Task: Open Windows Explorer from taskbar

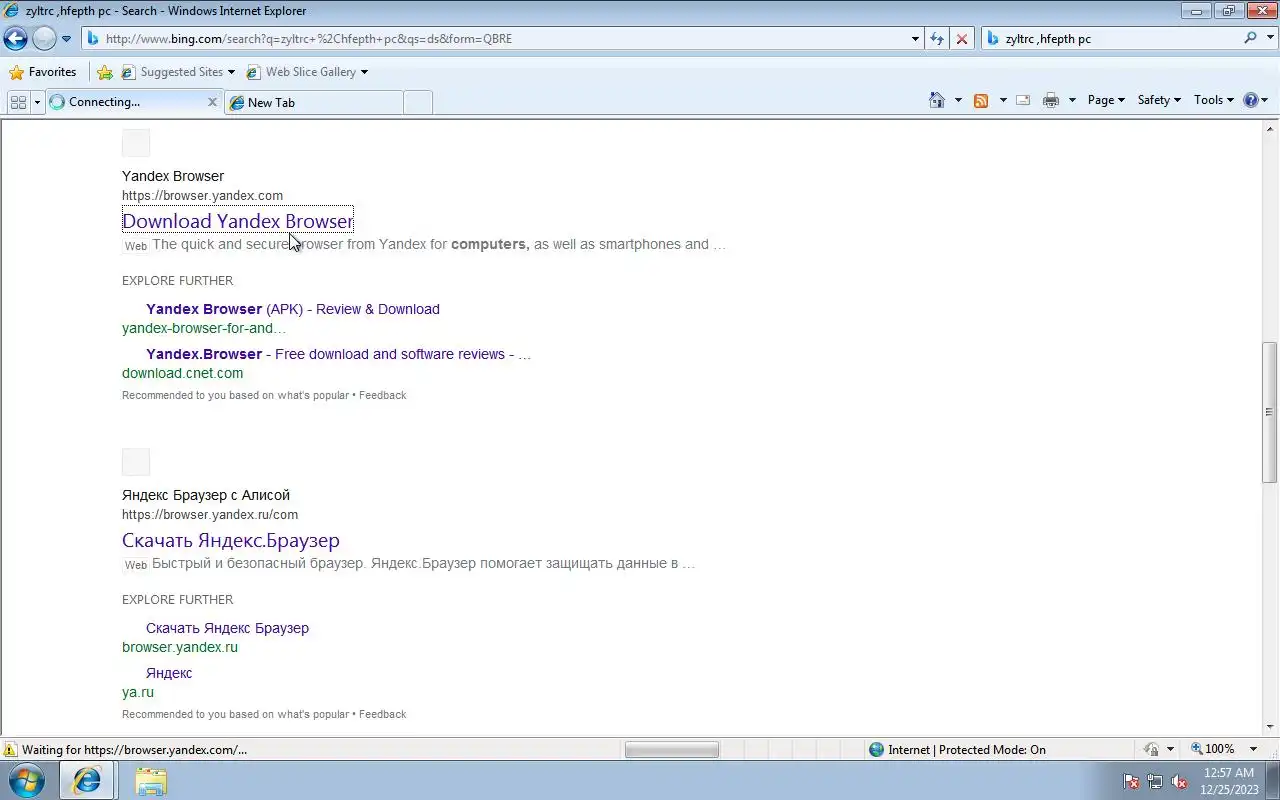Action: coord(151,781)
